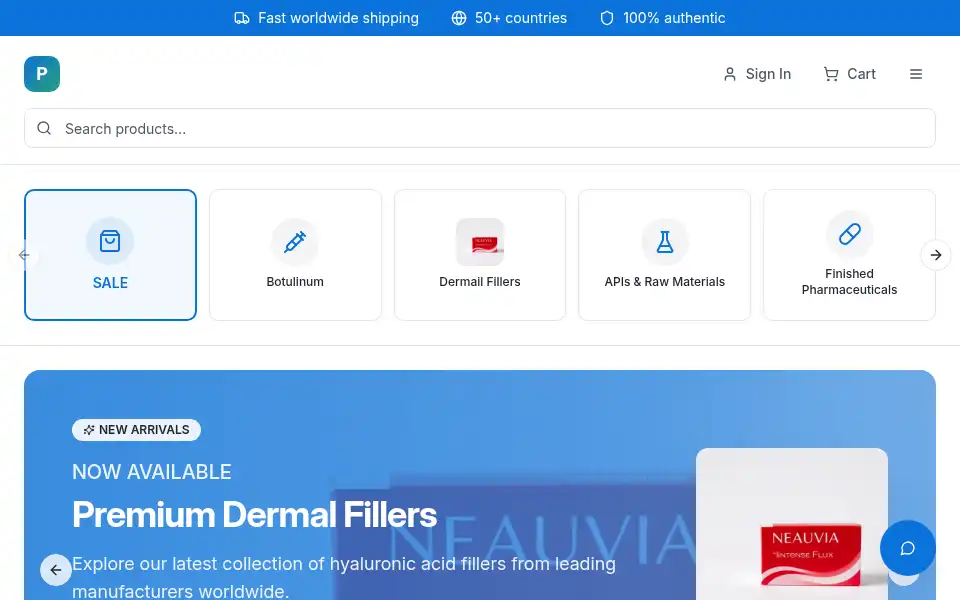Image resolution: width=960 pixels, height=600 pixels.
Task: Click the syringe icon for Botulinum
Action: click(x=295, y=242)
